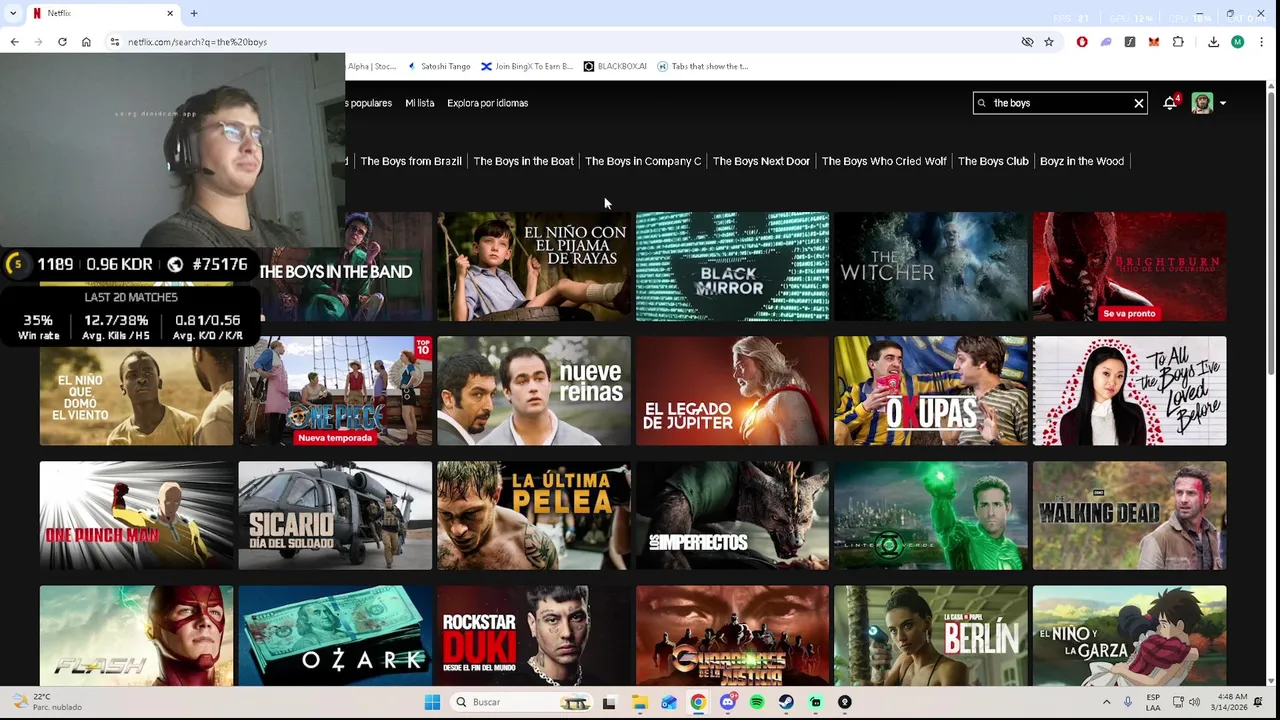Select The Boys Who Cried Wolf suggestion
This screenshot has width=1280, height=720.
pyautogui.click(x=884, y=161)
